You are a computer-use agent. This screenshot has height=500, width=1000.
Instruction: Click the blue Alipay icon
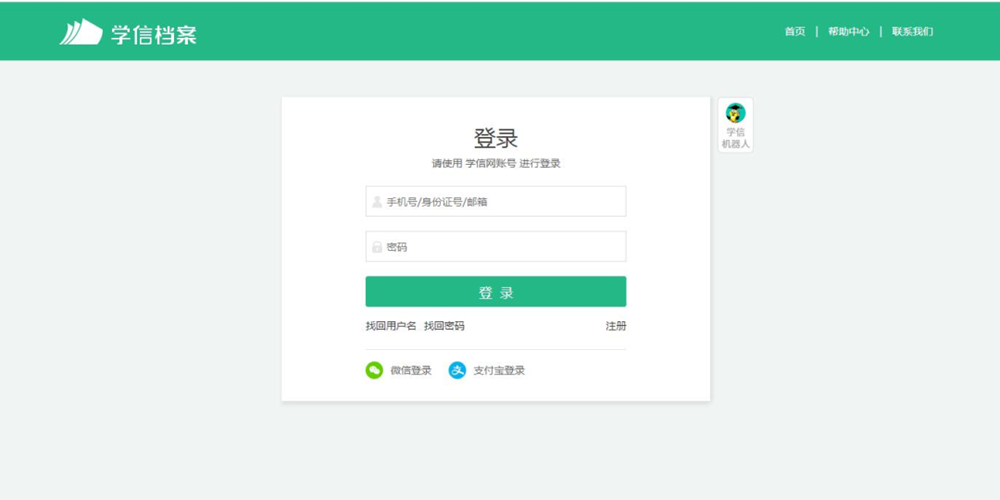pyautogui.click(x=457, y=370)
